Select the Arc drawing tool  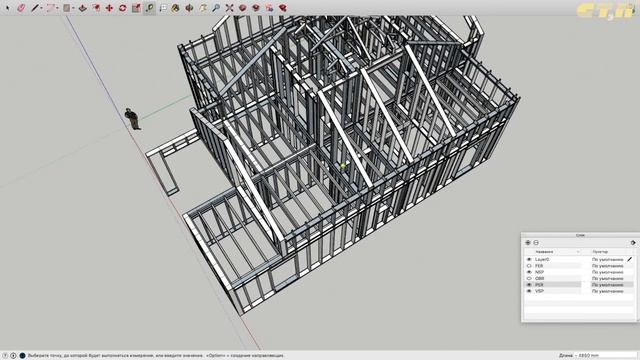pos(51,8)
